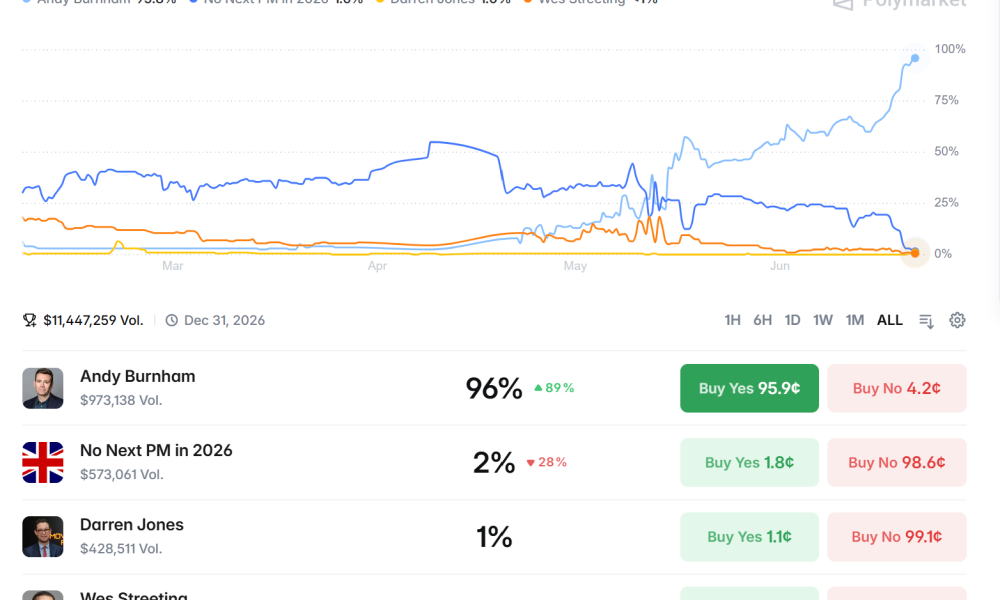Select the 1H time range
1000x600 pixels.
(732, 320)
